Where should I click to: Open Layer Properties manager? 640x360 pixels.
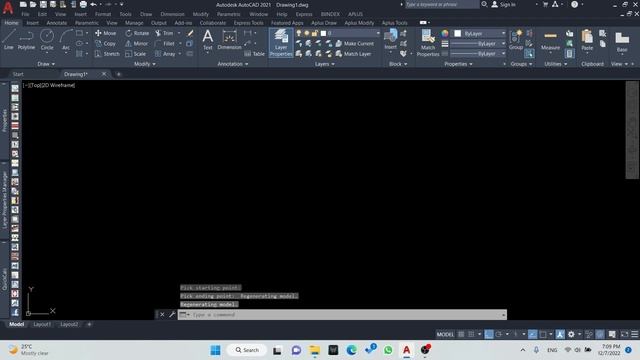click(x=281, y=42)
